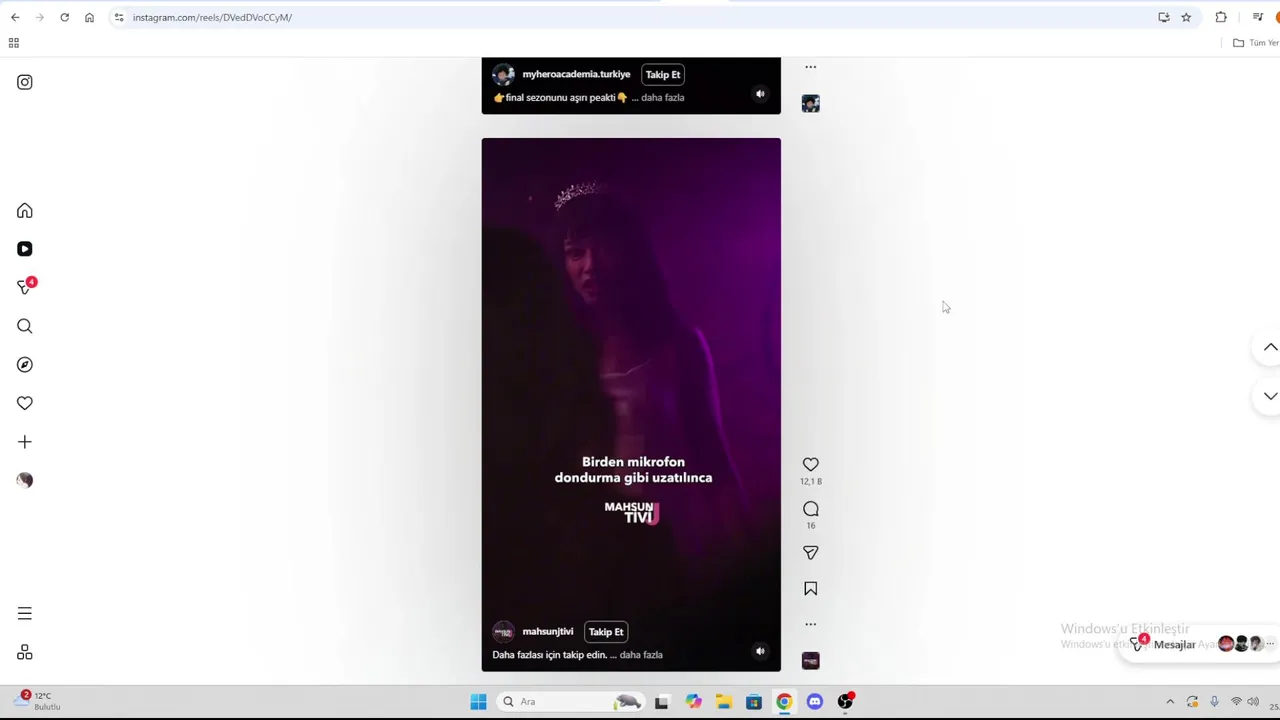The height and width of the screenshot is (720, 1280).
Task: Toggle sound on the mahsunjtivi reel
Action: pyautogui.click(x=760, y=651)
